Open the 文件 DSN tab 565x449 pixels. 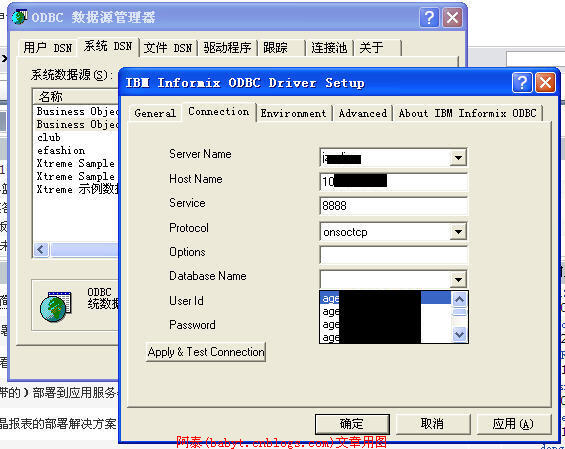point(168,48)
